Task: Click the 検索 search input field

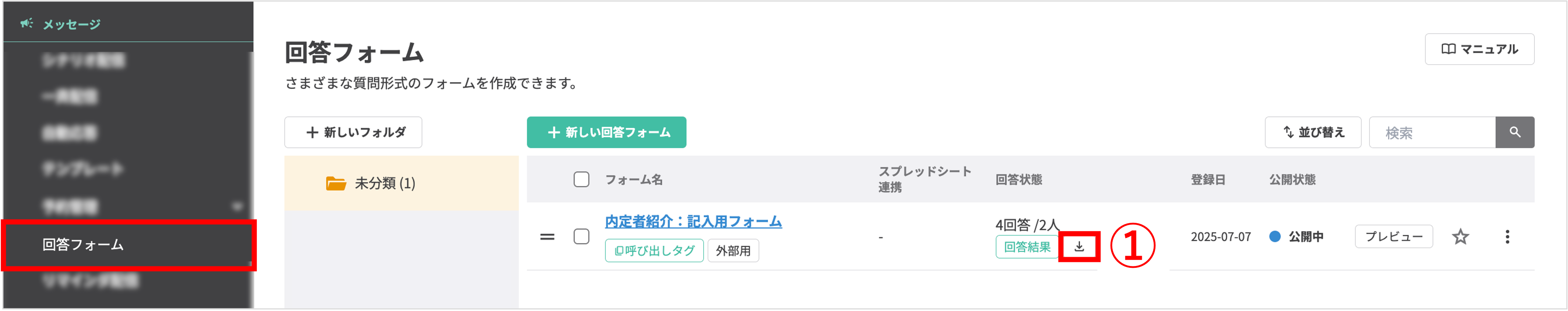Action: click(x=1432, y=132)
